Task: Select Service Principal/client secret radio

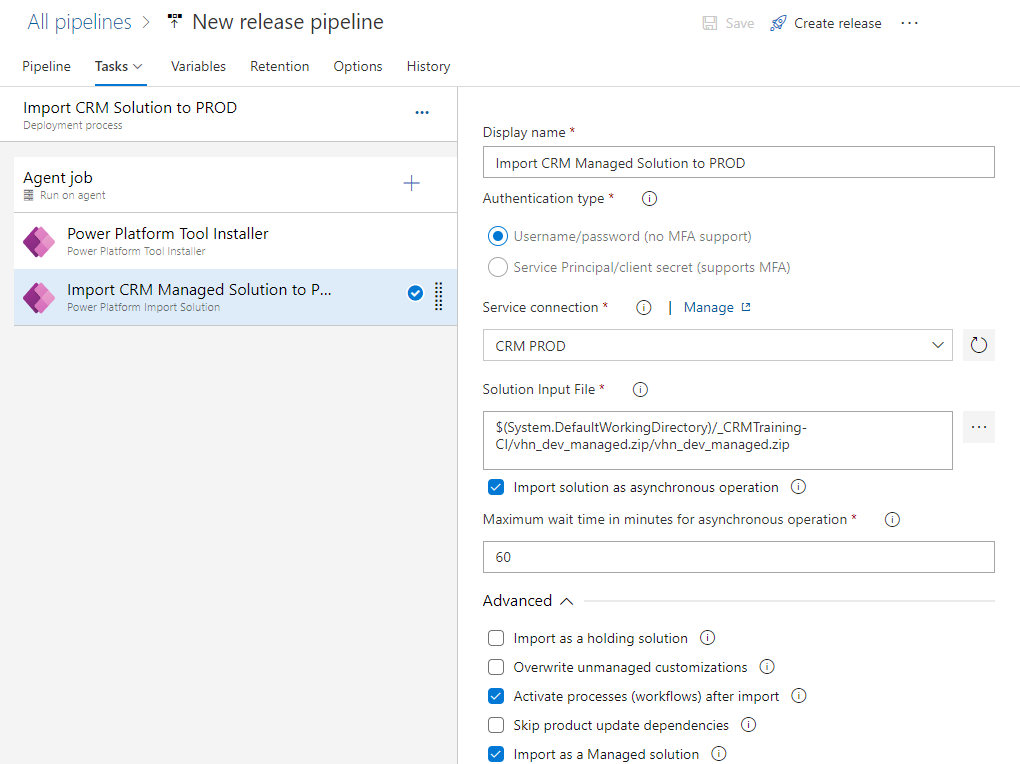Action: tap(498, 267)
